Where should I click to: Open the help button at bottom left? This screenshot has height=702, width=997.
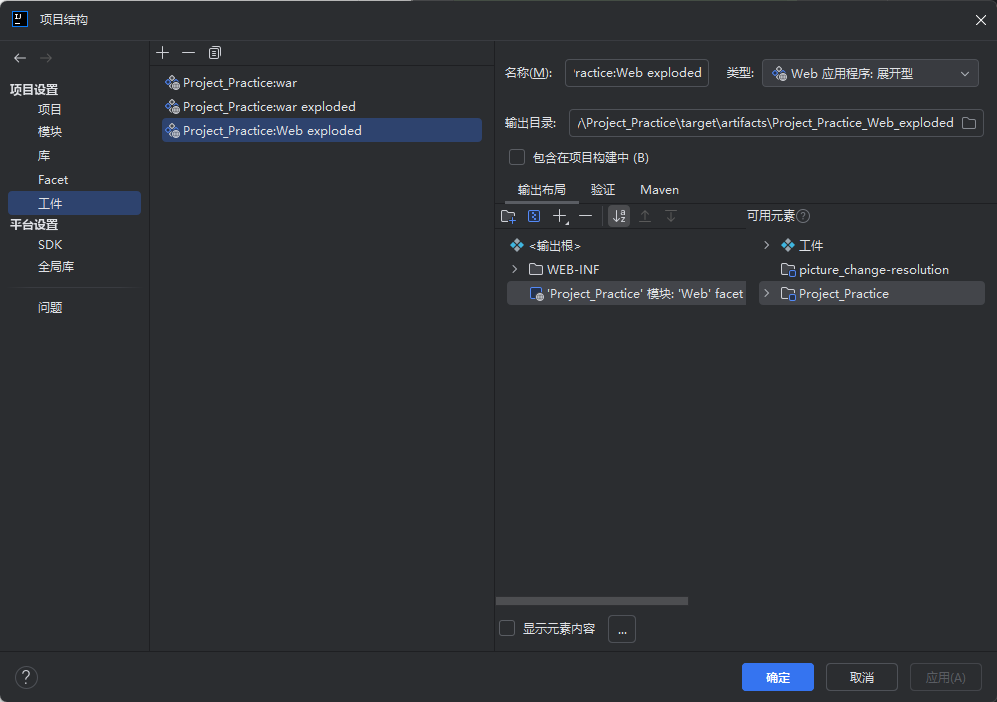coord(26,677)
